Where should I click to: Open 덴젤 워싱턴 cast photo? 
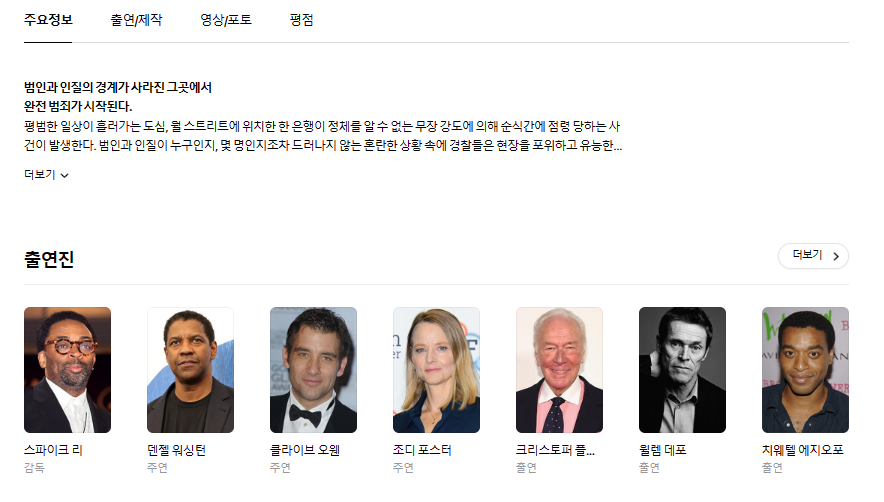tap(191, 370)
